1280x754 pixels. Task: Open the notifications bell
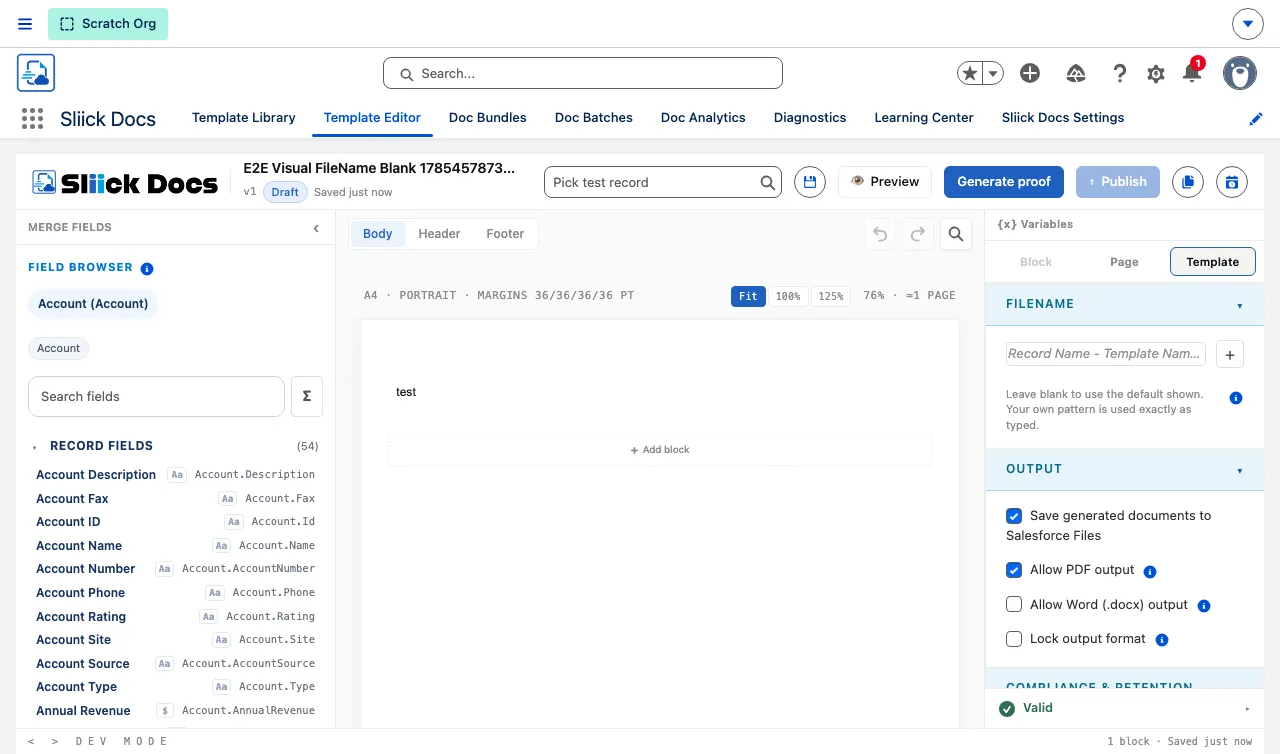pyautogui.click(x=1191, y=73)
